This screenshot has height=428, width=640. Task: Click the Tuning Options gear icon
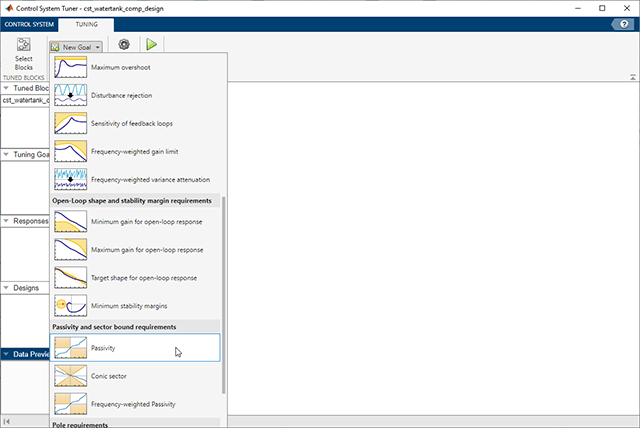(x=124, y=44)
